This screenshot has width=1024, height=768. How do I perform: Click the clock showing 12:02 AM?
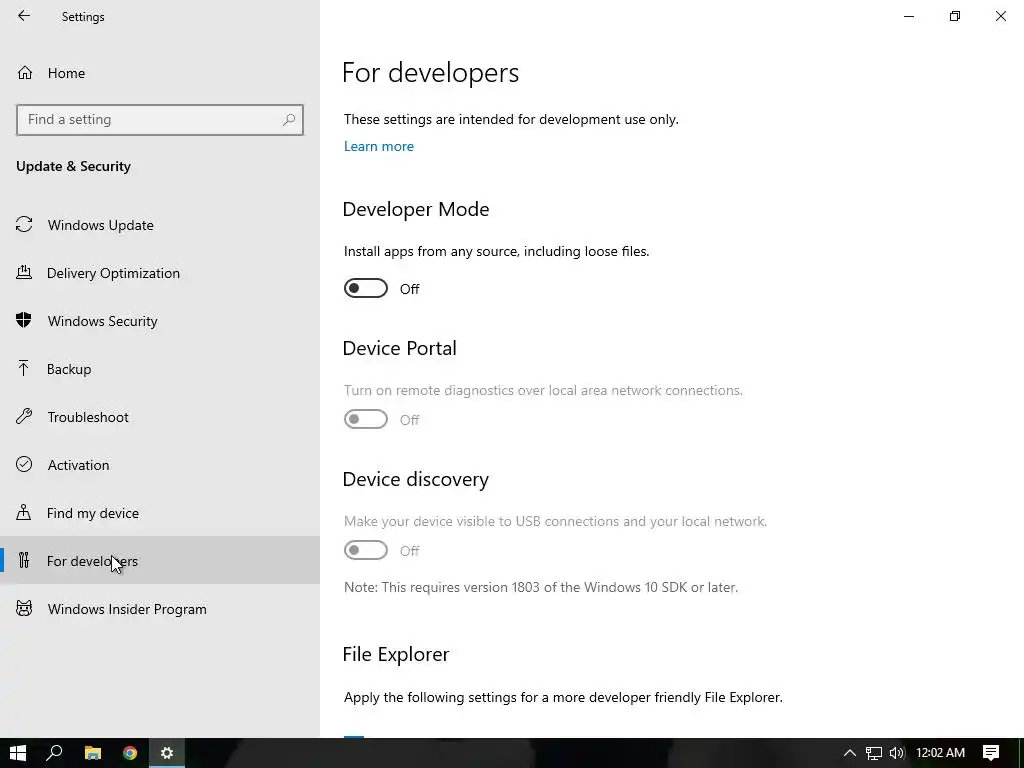940,753
